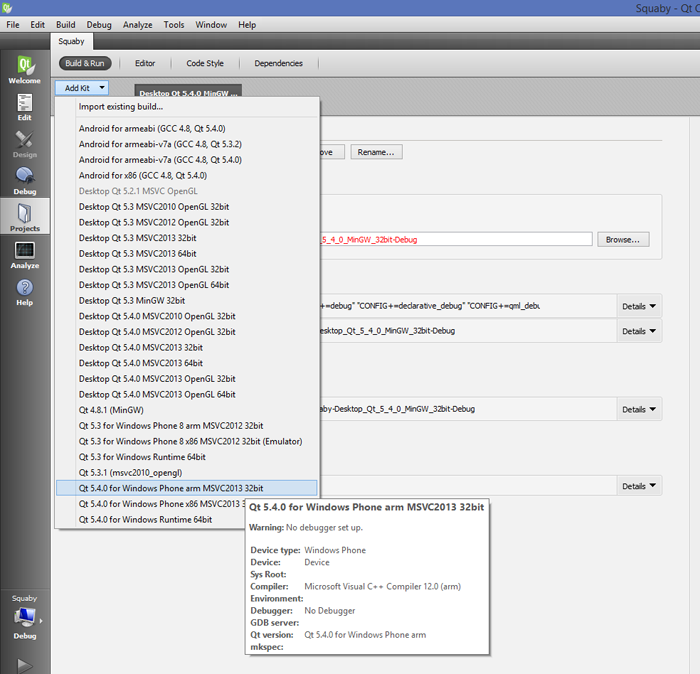Expand build environment Details
The height and width of the screenshot is (674, 700).
click(x=639, y=486)
